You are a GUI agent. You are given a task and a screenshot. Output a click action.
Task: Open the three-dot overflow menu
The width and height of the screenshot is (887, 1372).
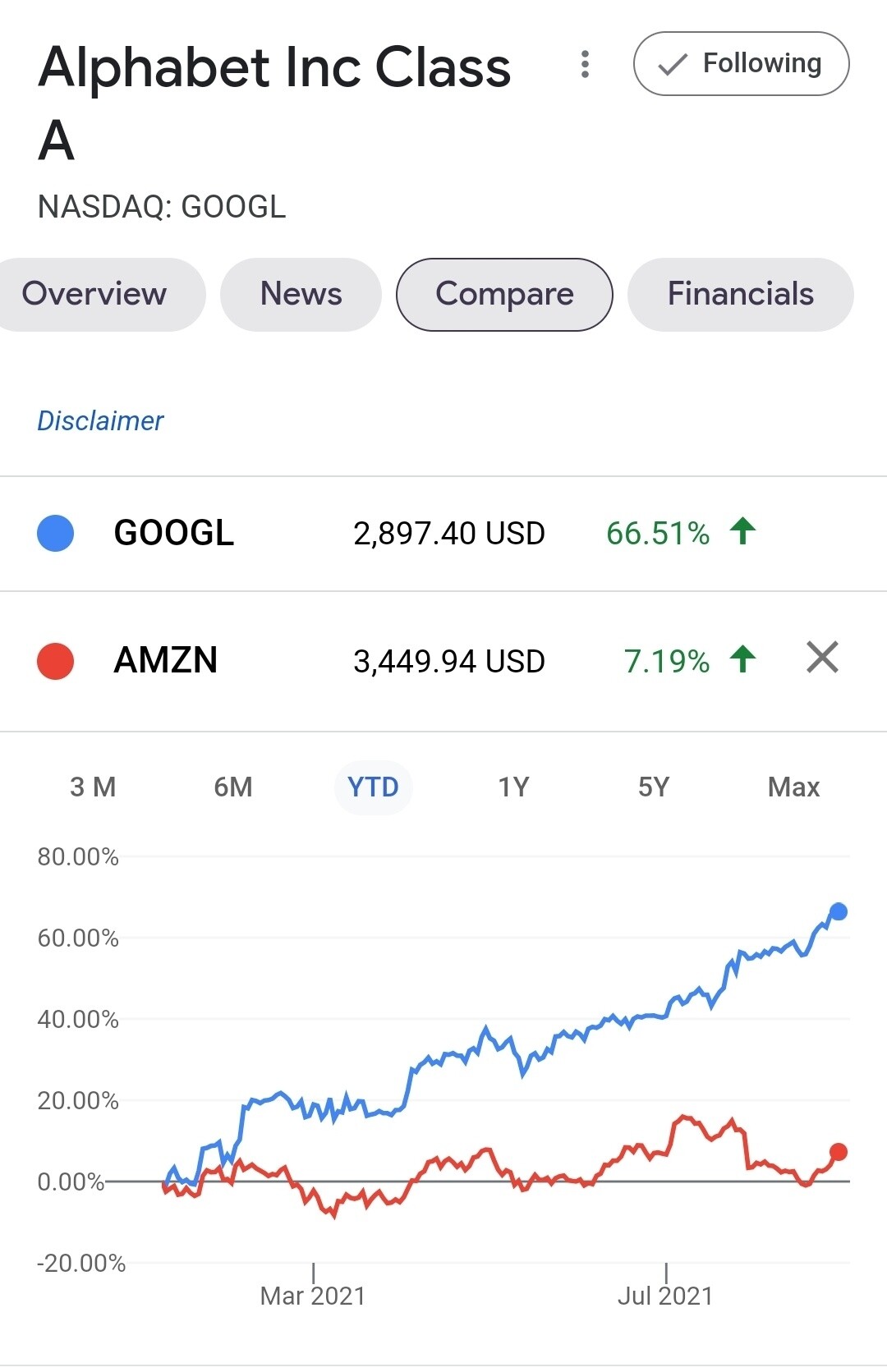[x=585, y=64]
